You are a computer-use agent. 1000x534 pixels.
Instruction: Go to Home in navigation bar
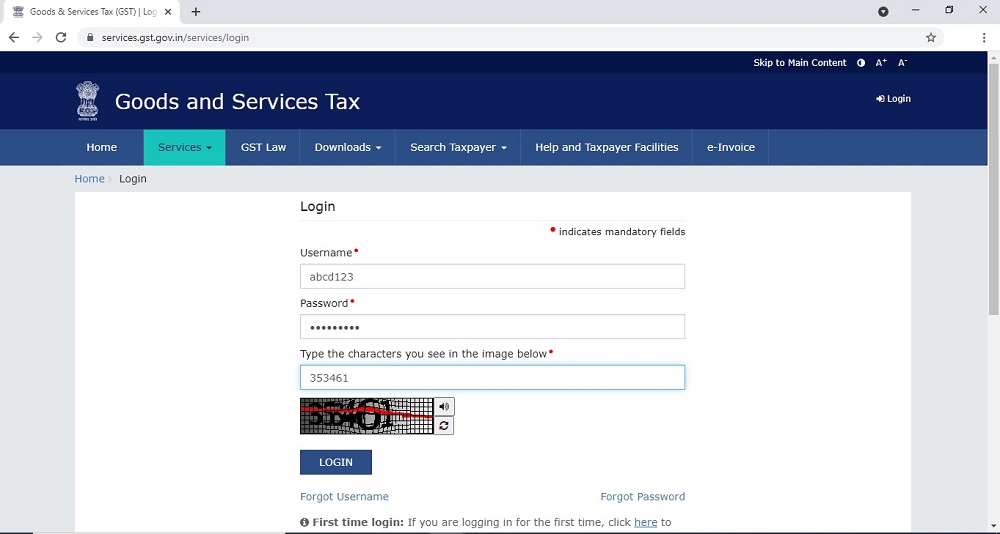click(x=101, y=147)
